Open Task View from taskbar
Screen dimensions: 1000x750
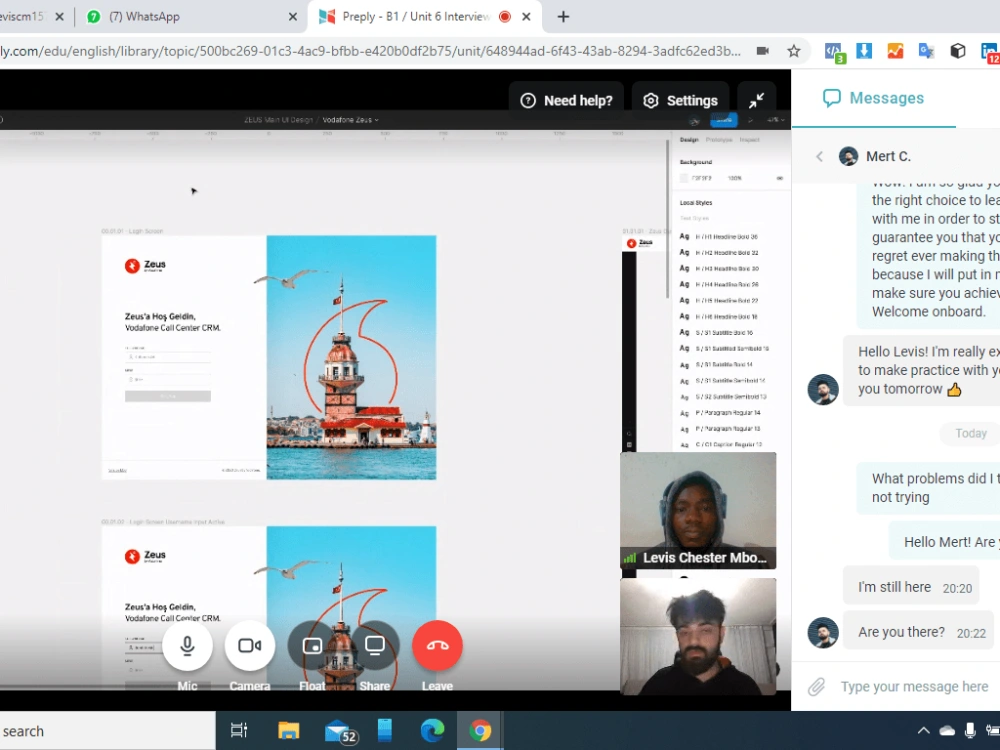coord(239,730)
